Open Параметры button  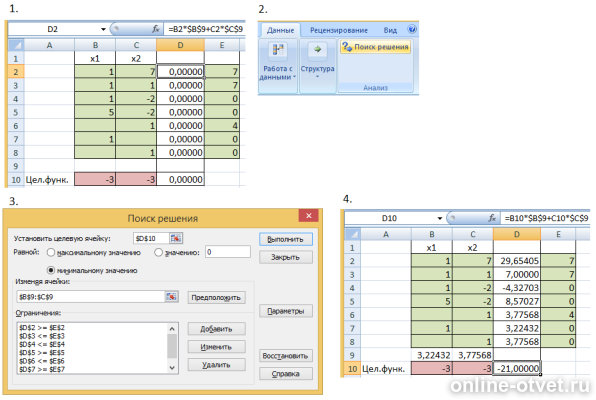coord(285,311)
